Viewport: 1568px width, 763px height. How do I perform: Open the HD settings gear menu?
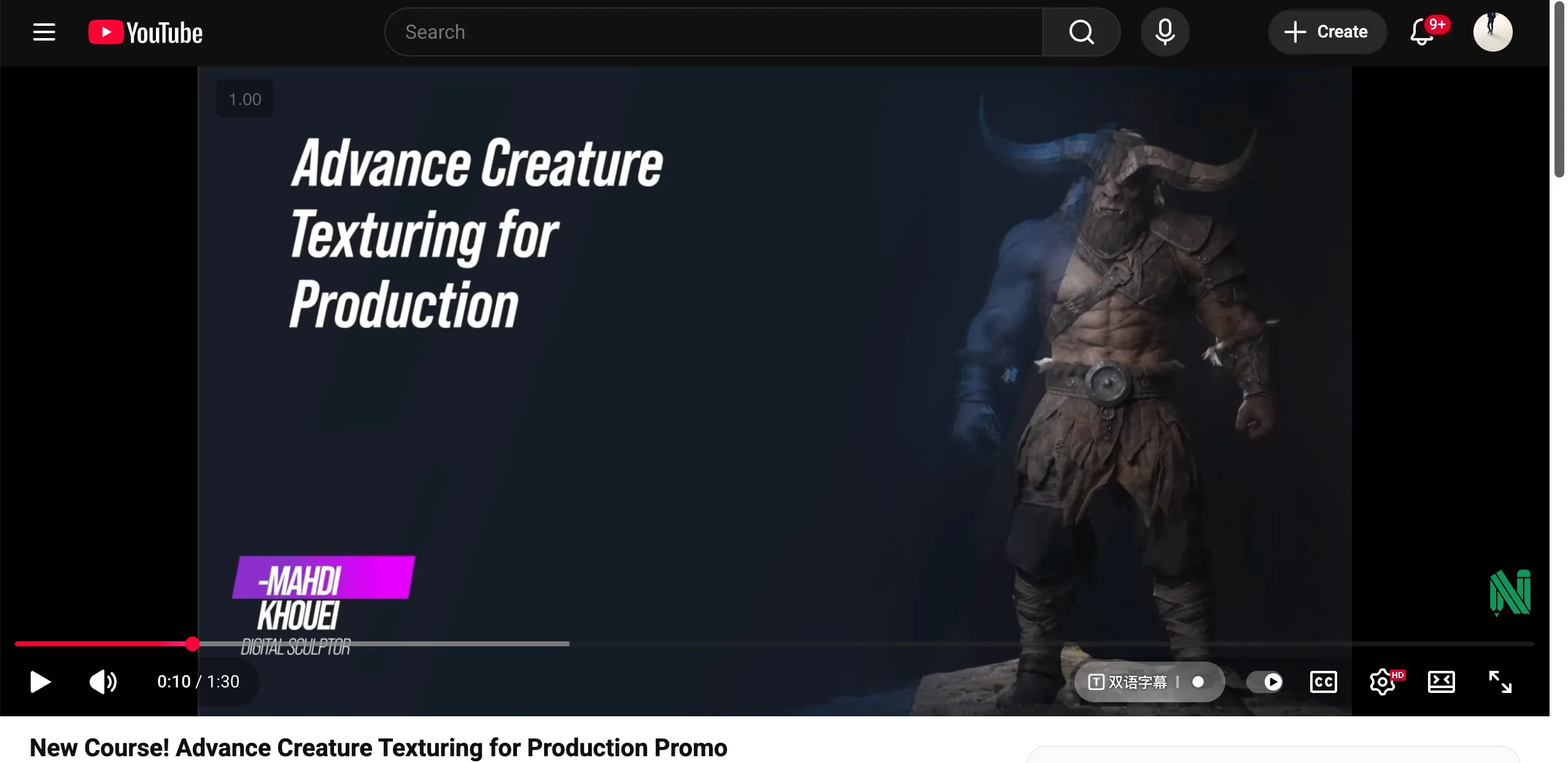pyautogui.click(x=1383, y=681)
